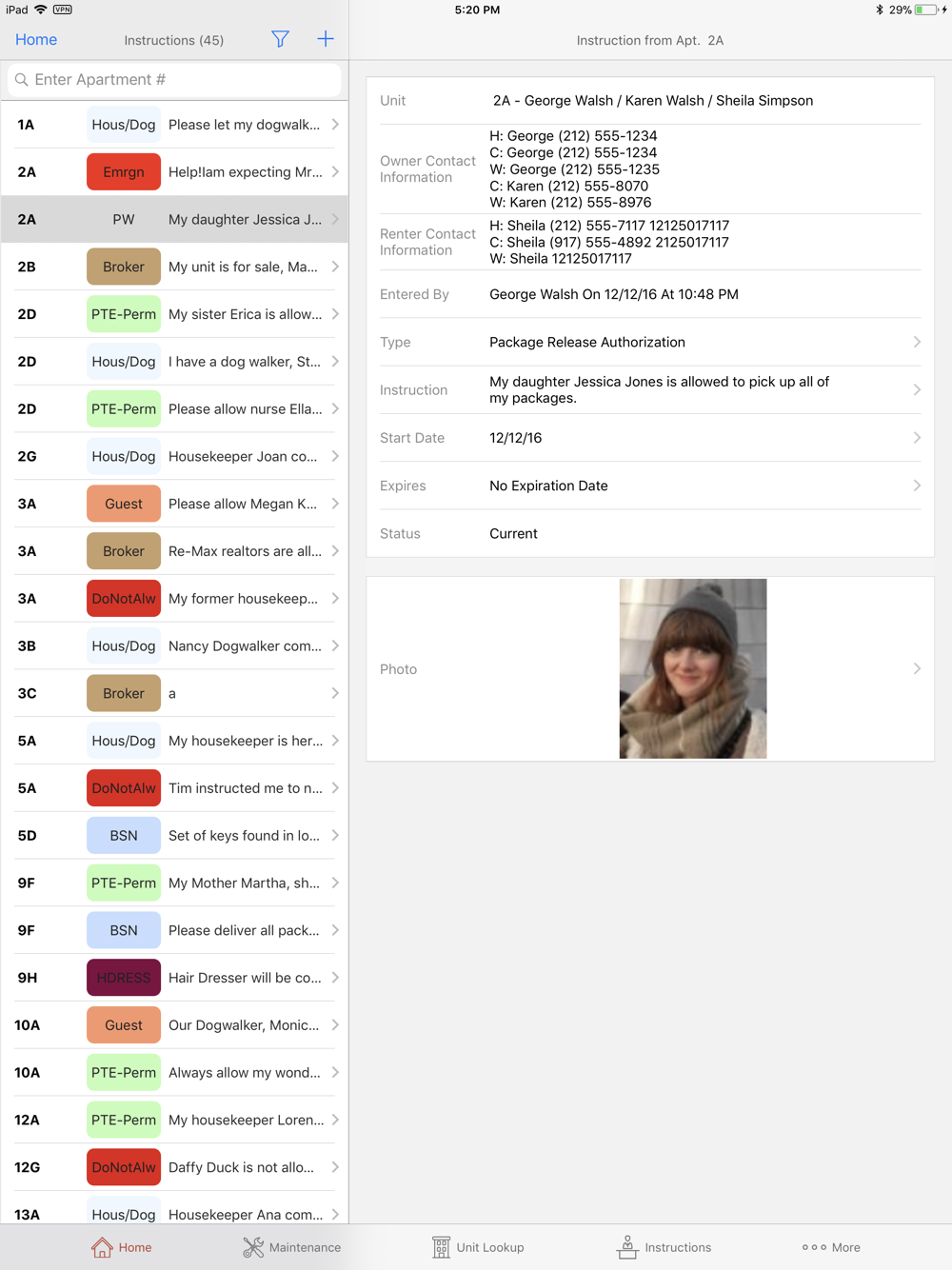Select the PW tag for apartment 2A
This screenshot has height=1270, width=952.
point(124,220)
